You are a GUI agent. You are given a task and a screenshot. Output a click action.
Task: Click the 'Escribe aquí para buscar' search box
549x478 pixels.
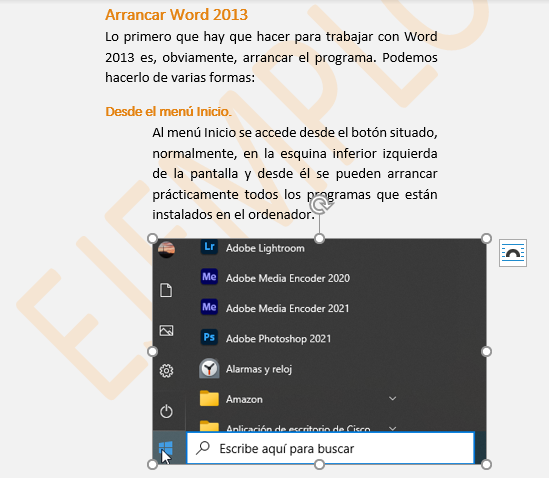pyautogui.click(x=330, y=448)
